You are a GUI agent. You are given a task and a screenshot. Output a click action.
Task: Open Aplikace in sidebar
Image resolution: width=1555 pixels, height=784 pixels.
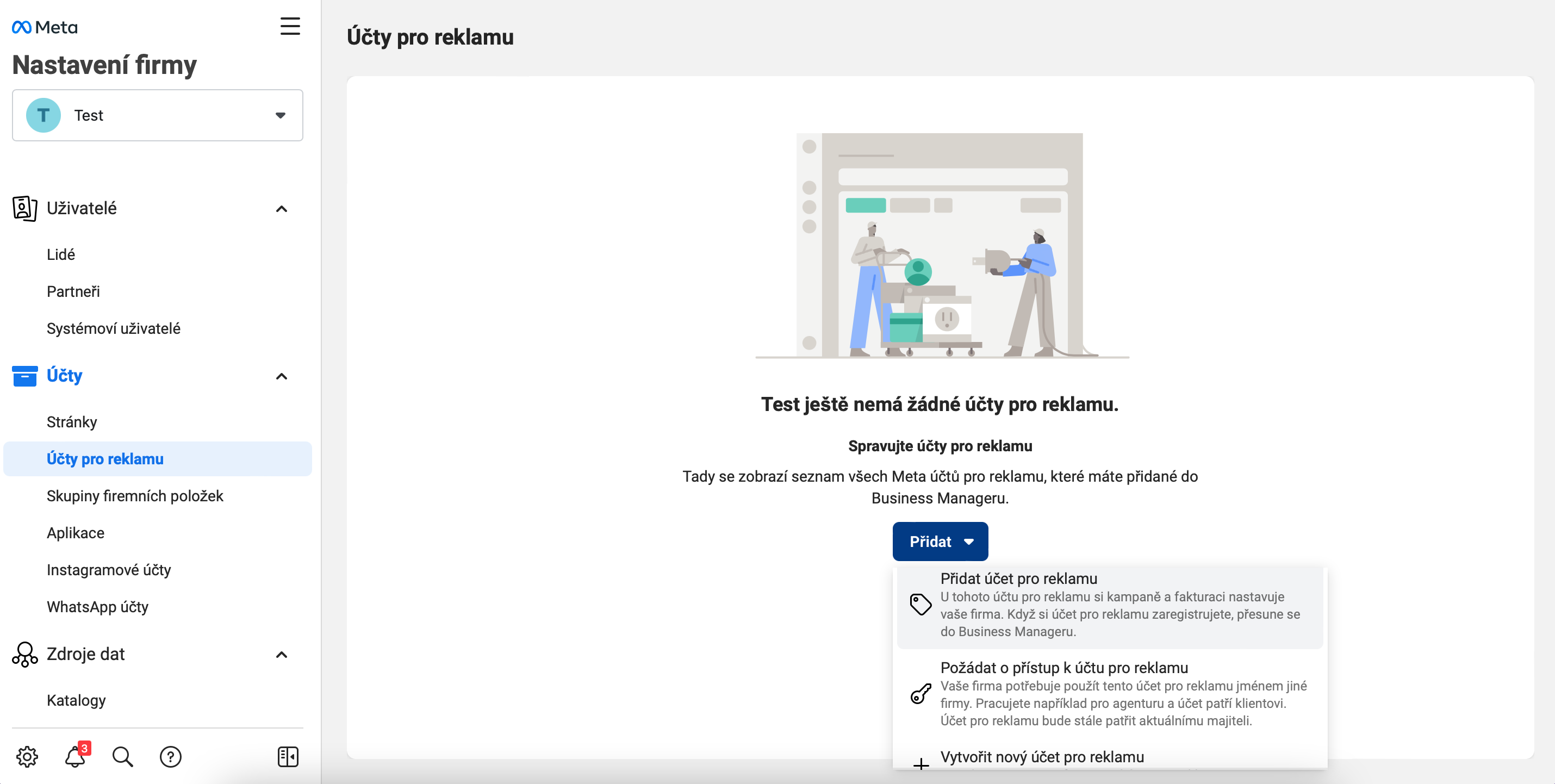click(x=76, y=533)
